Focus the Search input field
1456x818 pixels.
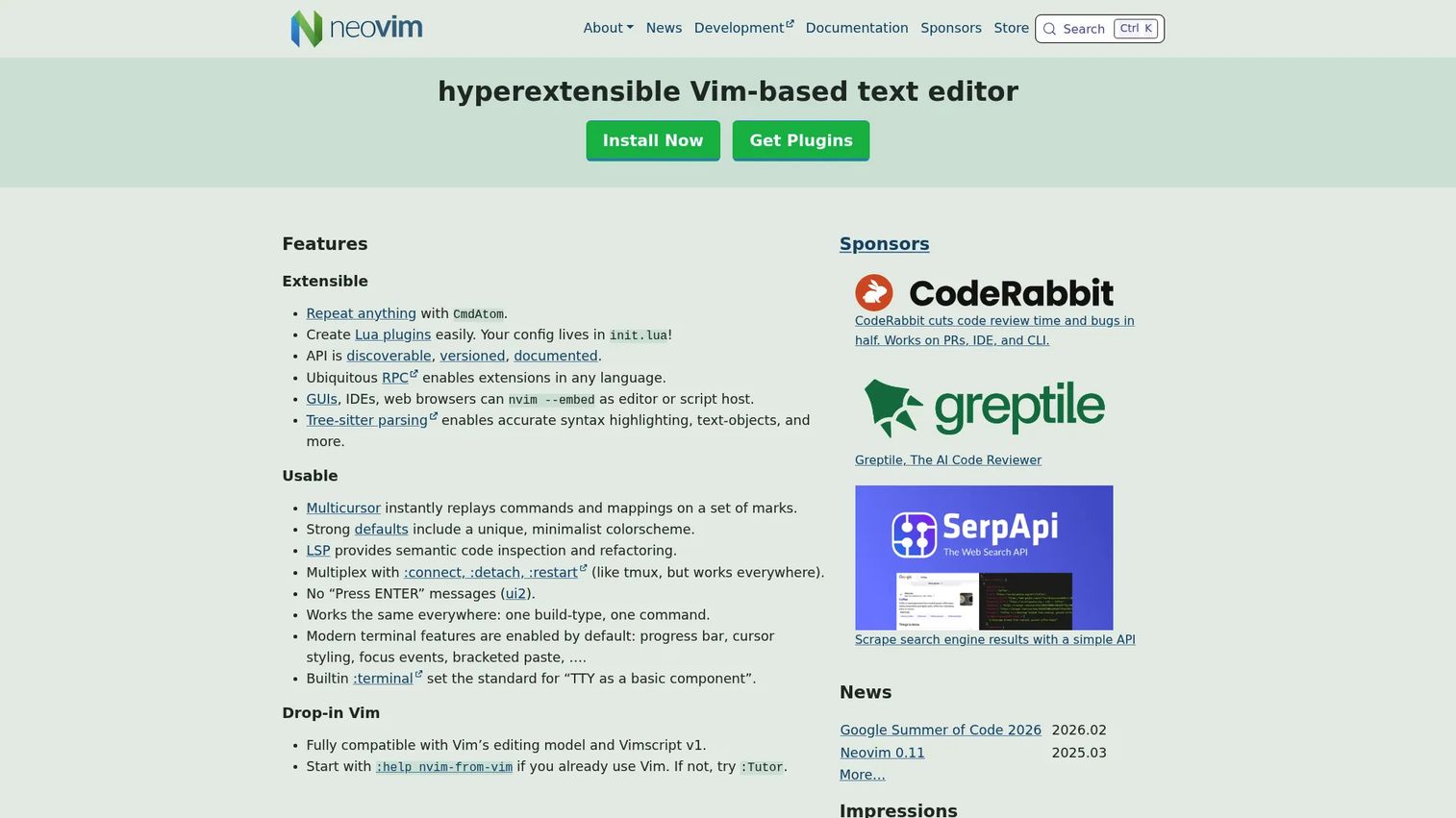1099,29
